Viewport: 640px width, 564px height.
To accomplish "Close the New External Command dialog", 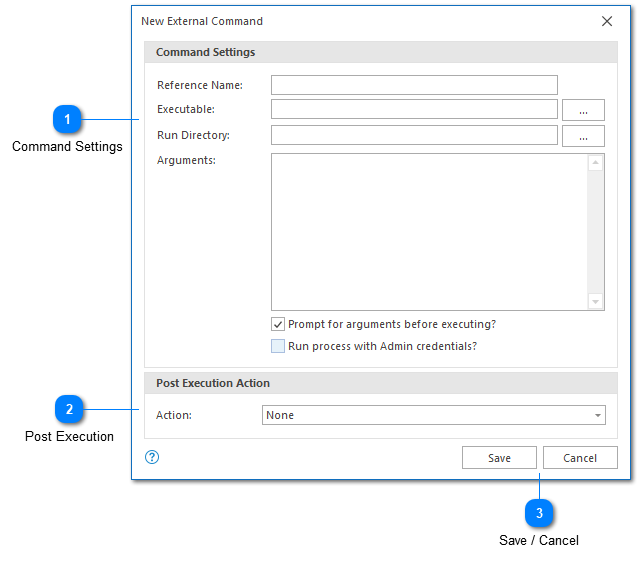I will pos(607,21).
